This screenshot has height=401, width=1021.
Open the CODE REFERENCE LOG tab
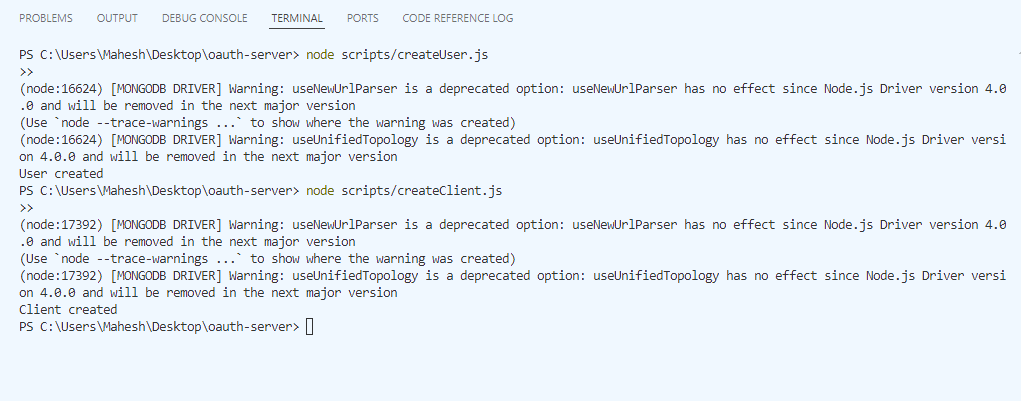point(456,19)
